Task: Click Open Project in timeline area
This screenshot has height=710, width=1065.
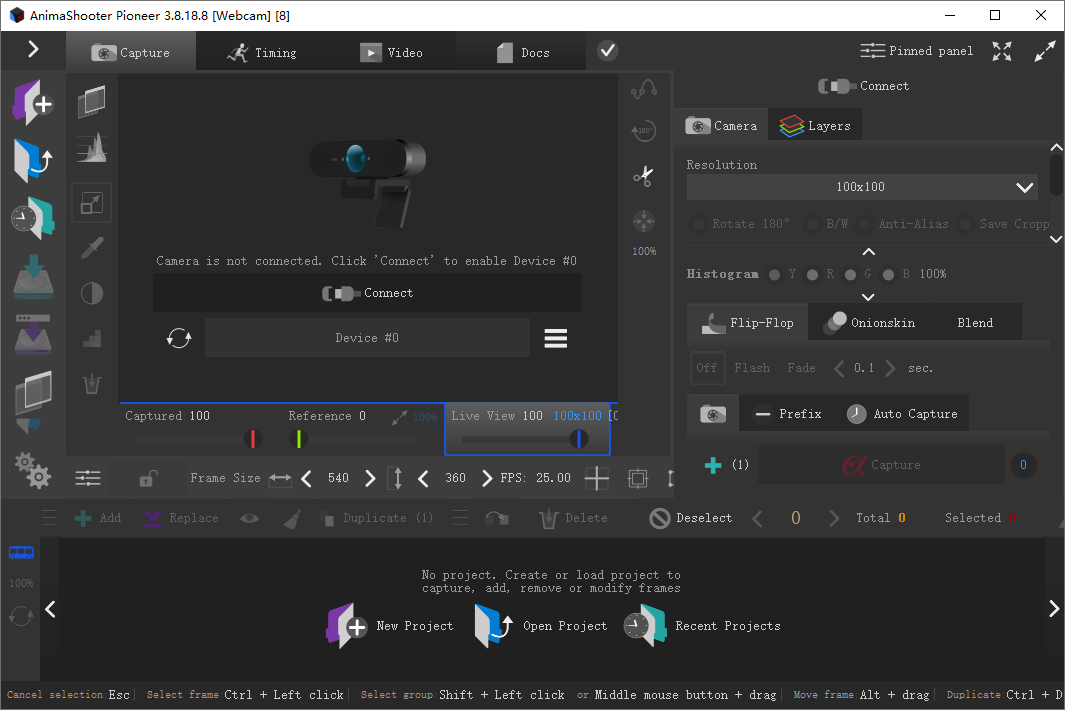Action: tap(541, 626)
